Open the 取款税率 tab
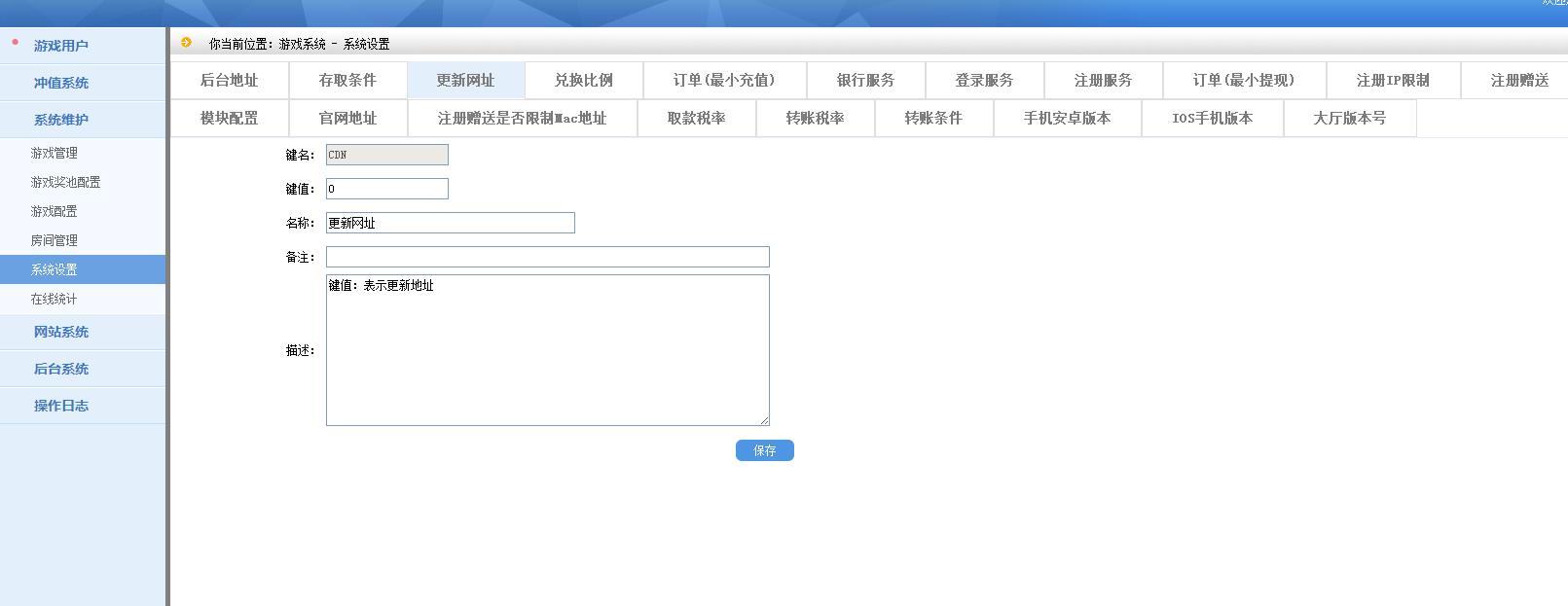The height and width of the screenshot is (606, 1568). click(x=696, y=119)
